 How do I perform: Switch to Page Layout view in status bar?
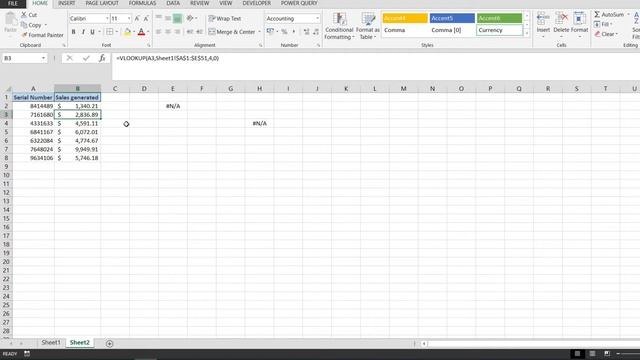point(592,353)
